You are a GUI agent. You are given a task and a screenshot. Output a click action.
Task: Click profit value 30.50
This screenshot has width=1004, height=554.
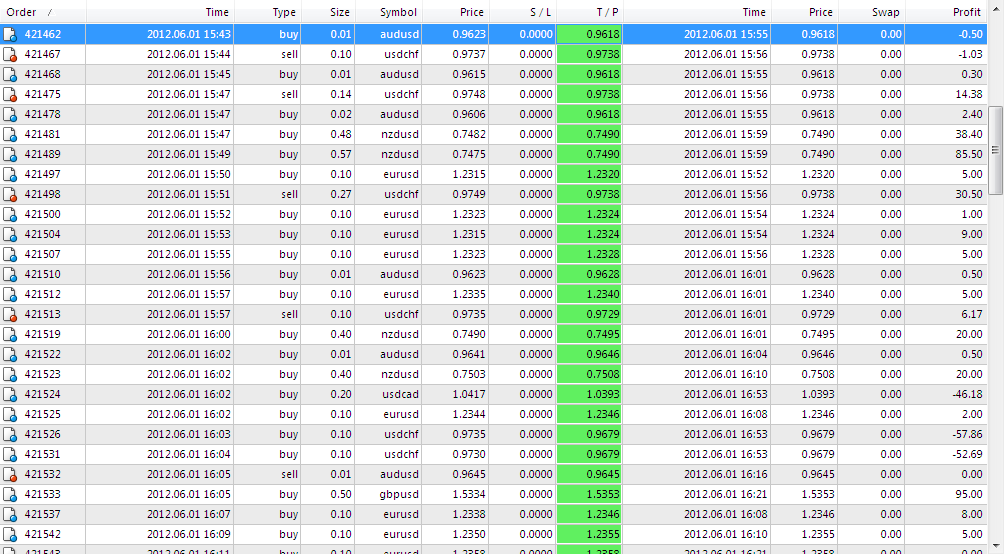coord(968,194)
